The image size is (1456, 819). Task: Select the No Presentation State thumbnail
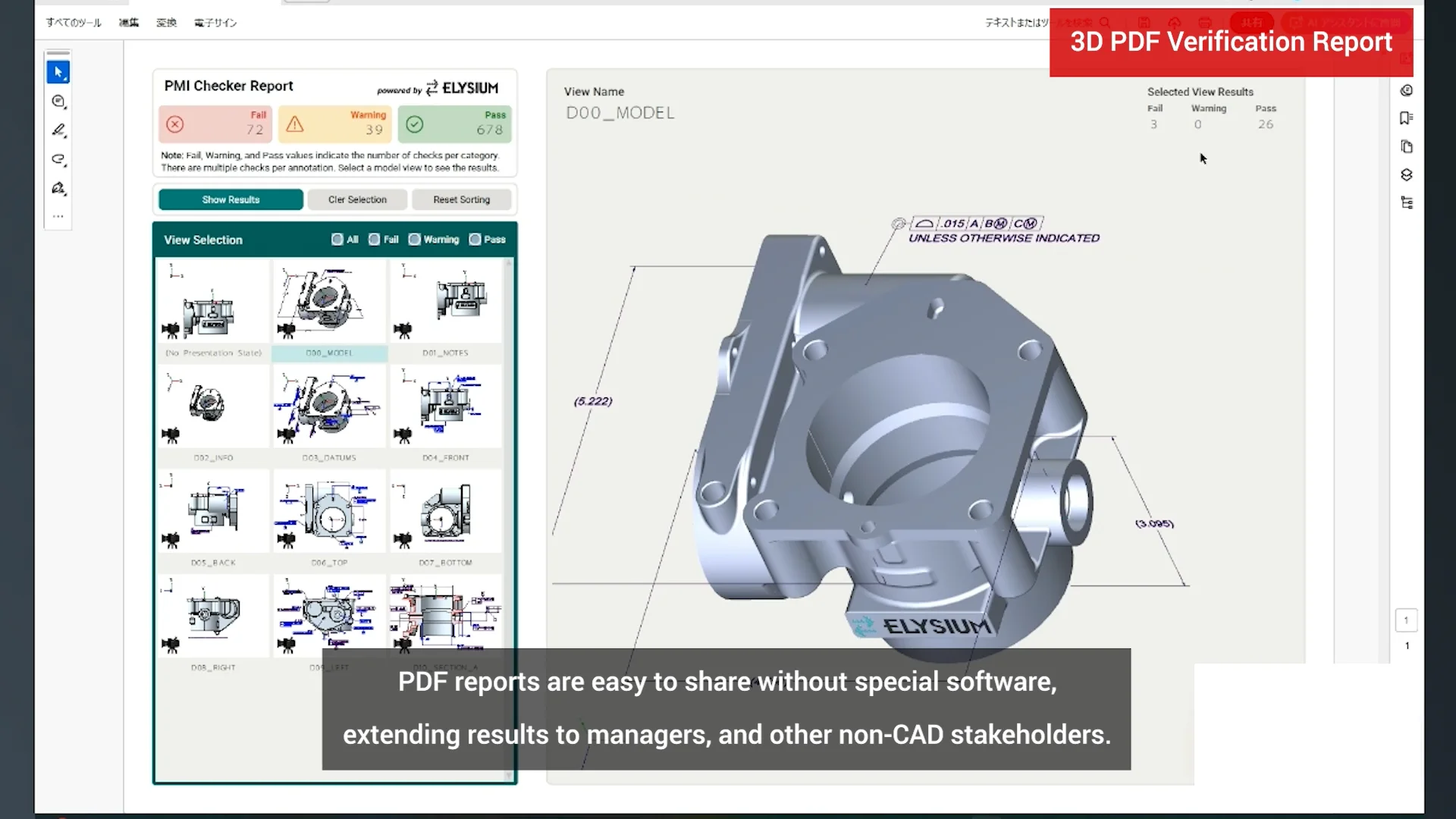coord(213,302)
